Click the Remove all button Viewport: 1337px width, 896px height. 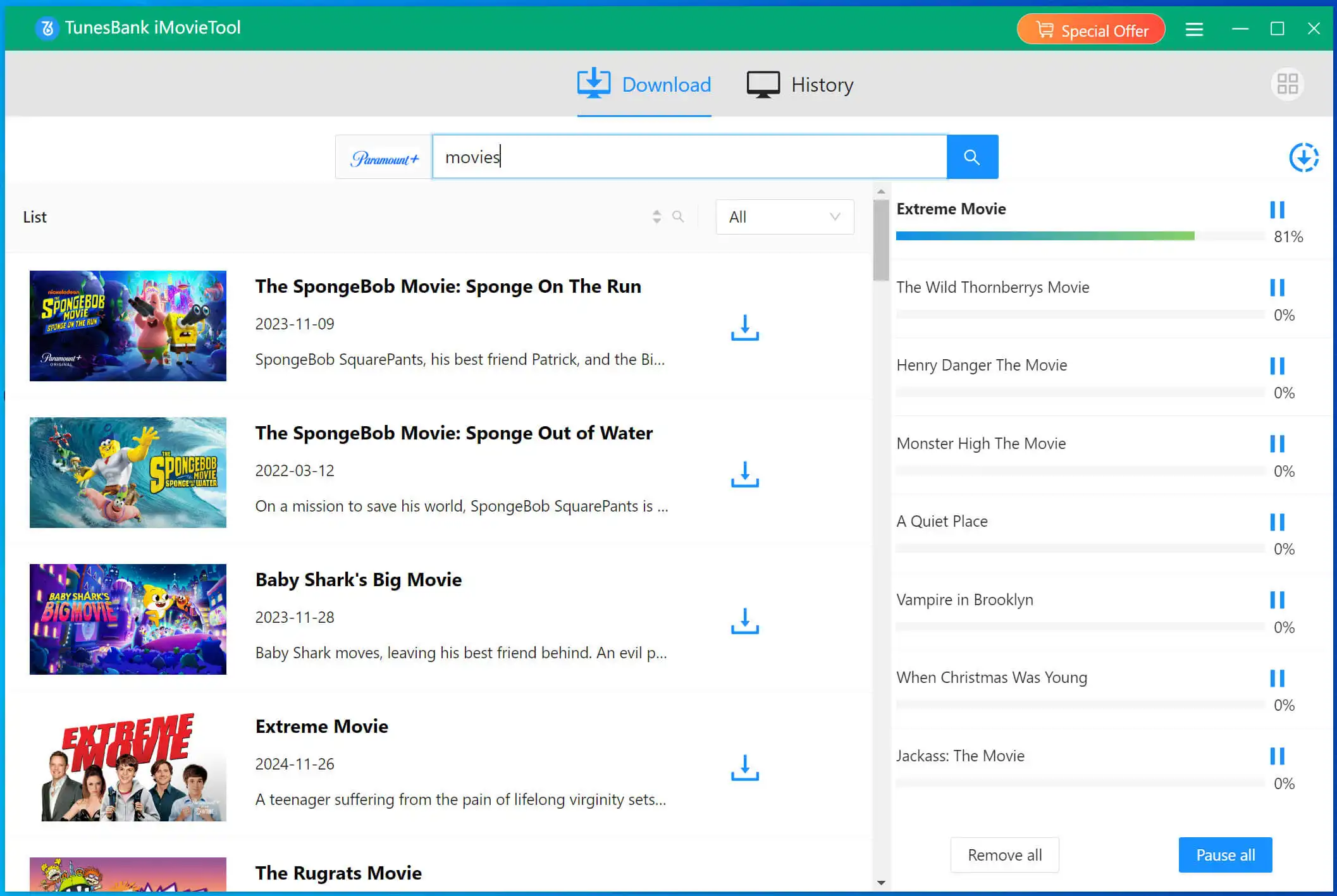[1004, 855]
